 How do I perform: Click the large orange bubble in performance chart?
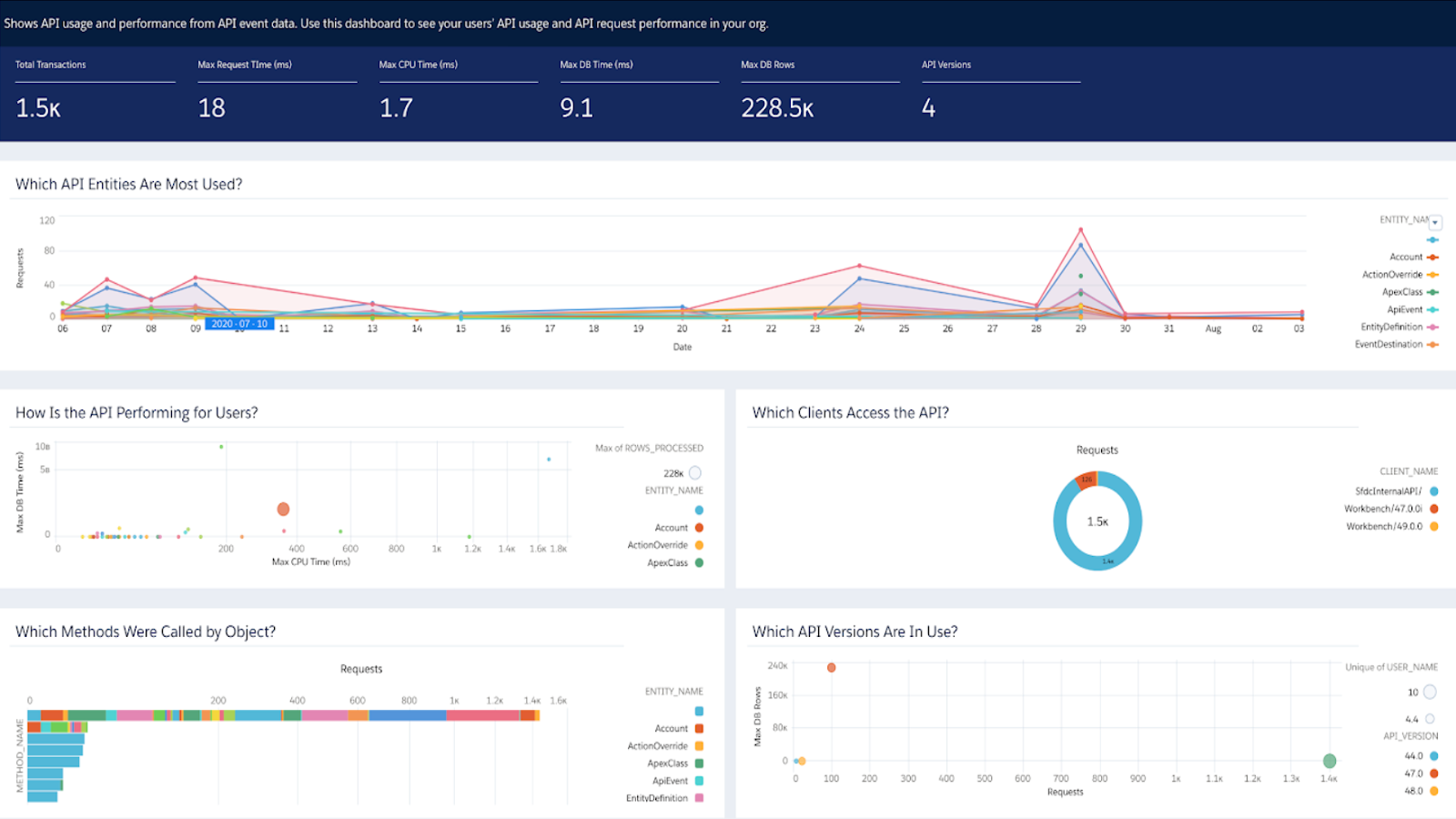(283, 510)
